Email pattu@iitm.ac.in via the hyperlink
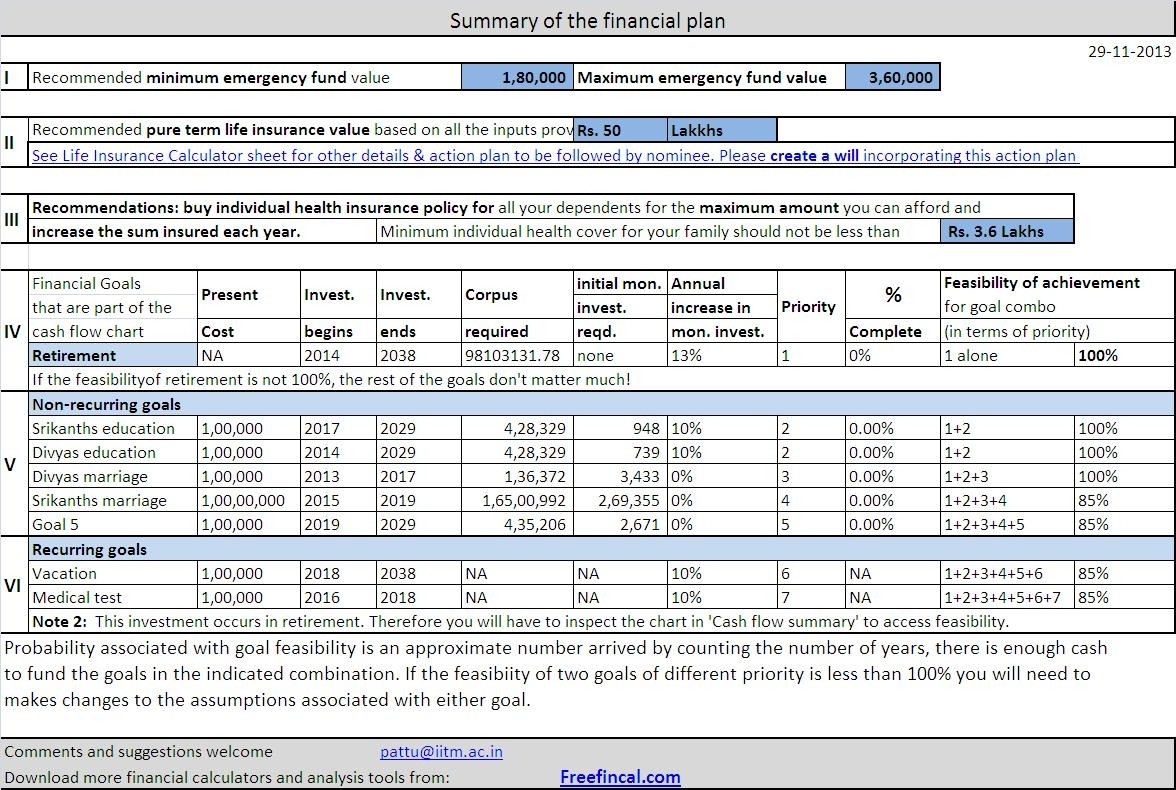This screenshot has height=790, width=1176. pyautogui.click(x=441, y=752)
